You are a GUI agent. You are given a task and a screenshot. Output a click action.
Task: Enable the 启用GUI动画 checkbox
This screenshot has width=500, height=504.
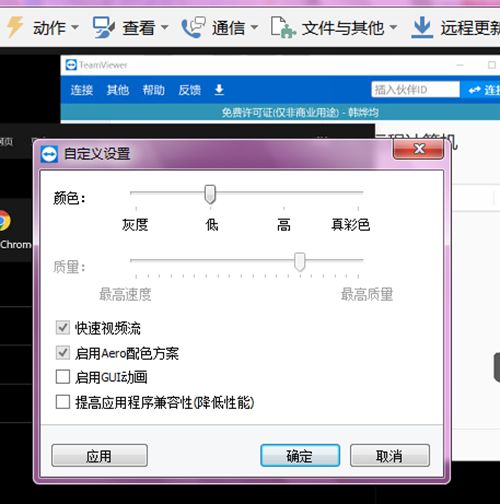(x=63, y=377)
